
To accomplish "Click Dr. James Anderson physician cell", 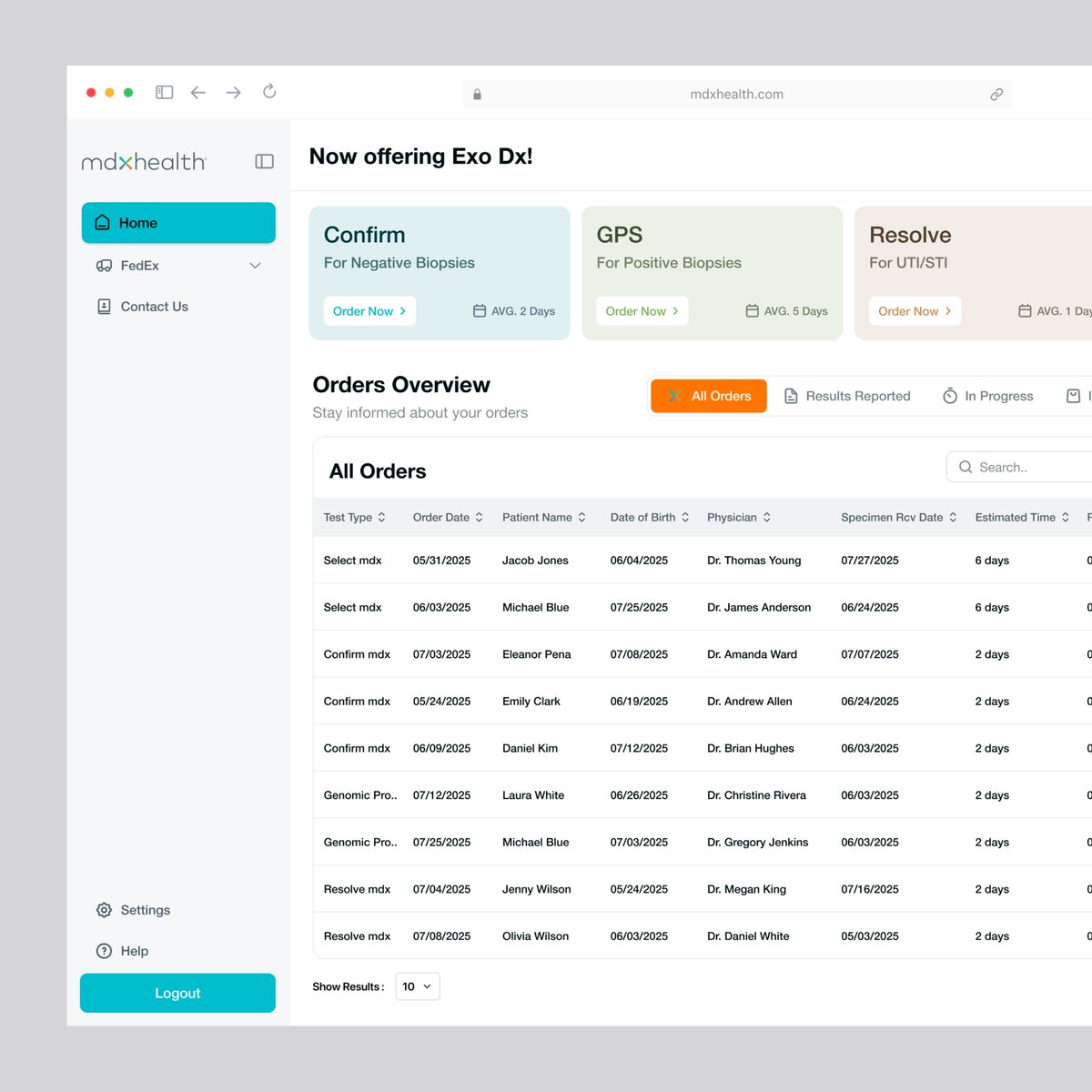I will tap(759, 608).
